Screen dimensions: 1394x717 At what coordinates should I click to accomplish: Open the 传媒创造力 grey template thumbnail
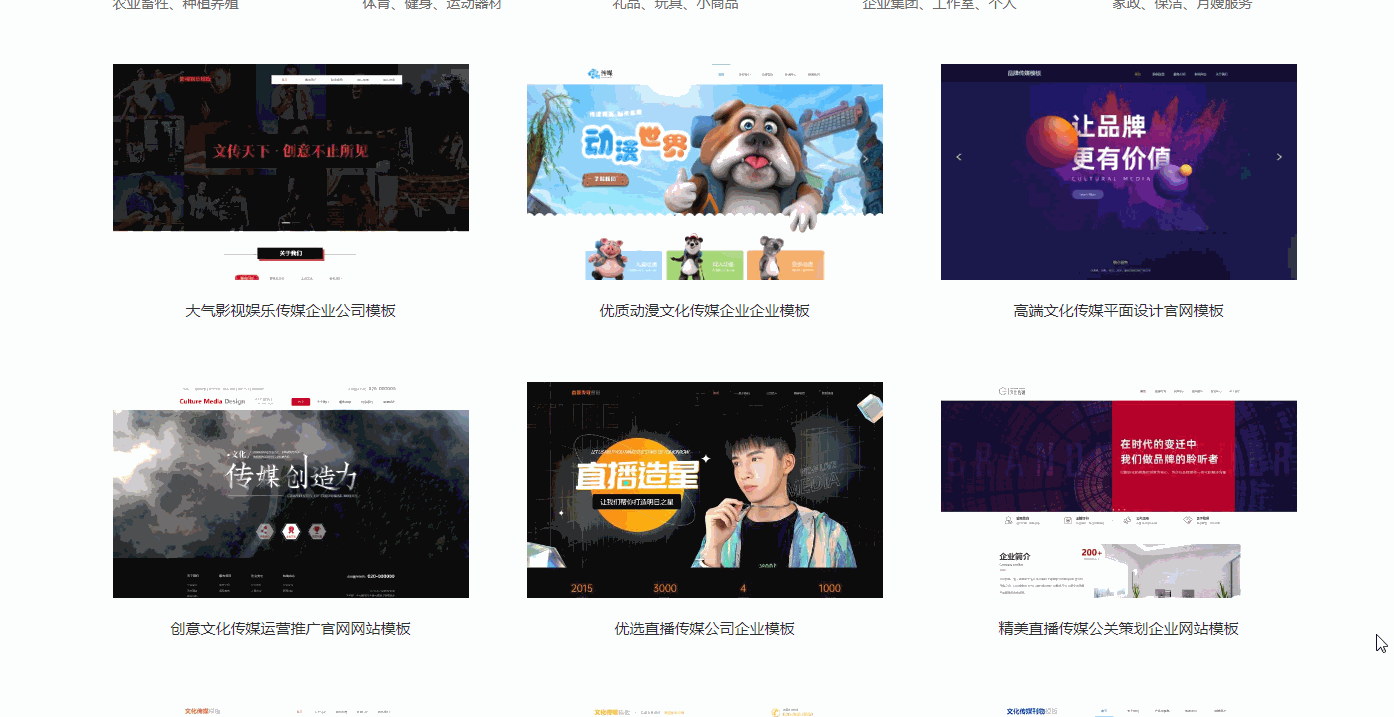[x=291, y=490]
